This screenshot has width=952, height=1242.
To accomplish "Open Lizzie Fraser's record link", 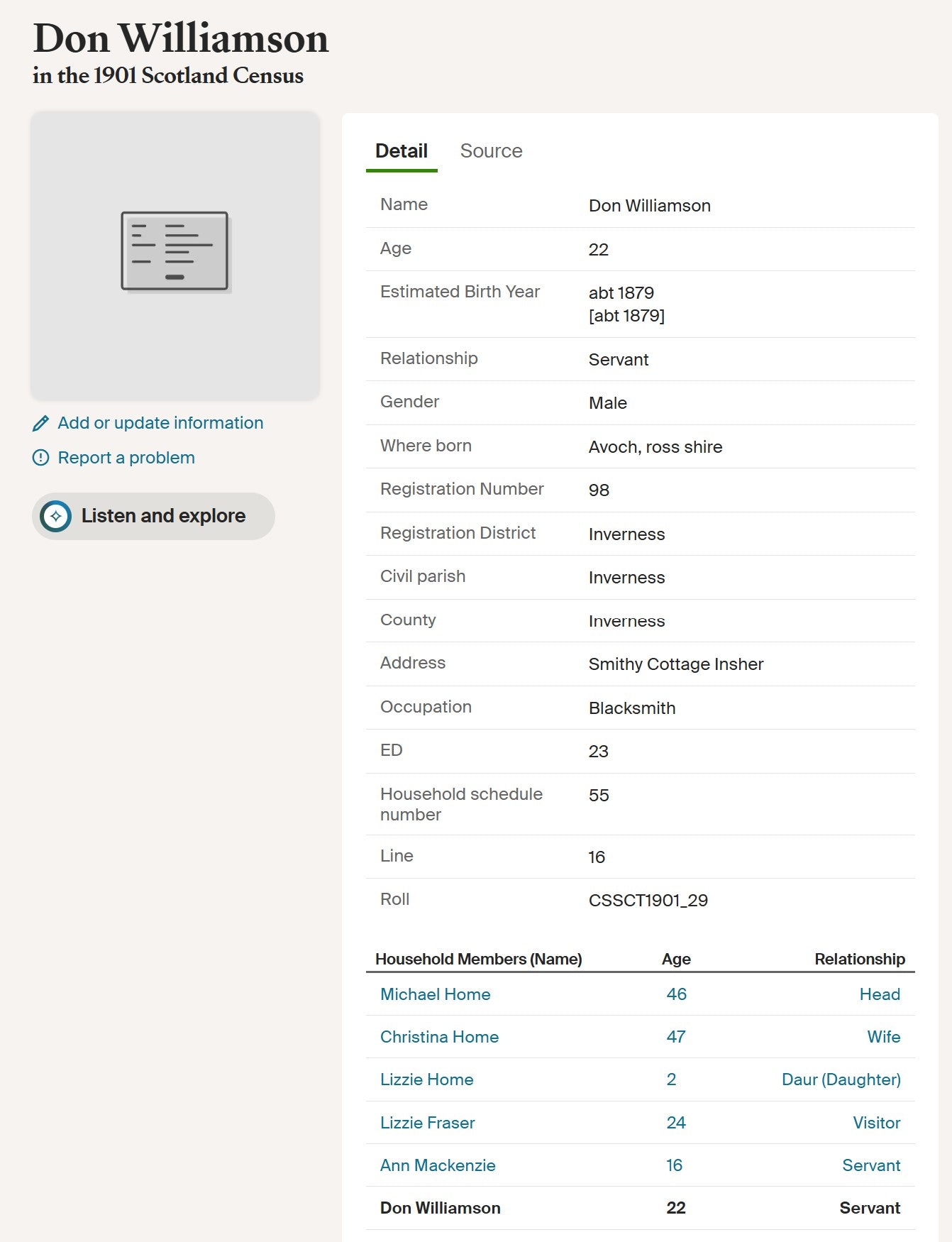I will click(428, 1123).
